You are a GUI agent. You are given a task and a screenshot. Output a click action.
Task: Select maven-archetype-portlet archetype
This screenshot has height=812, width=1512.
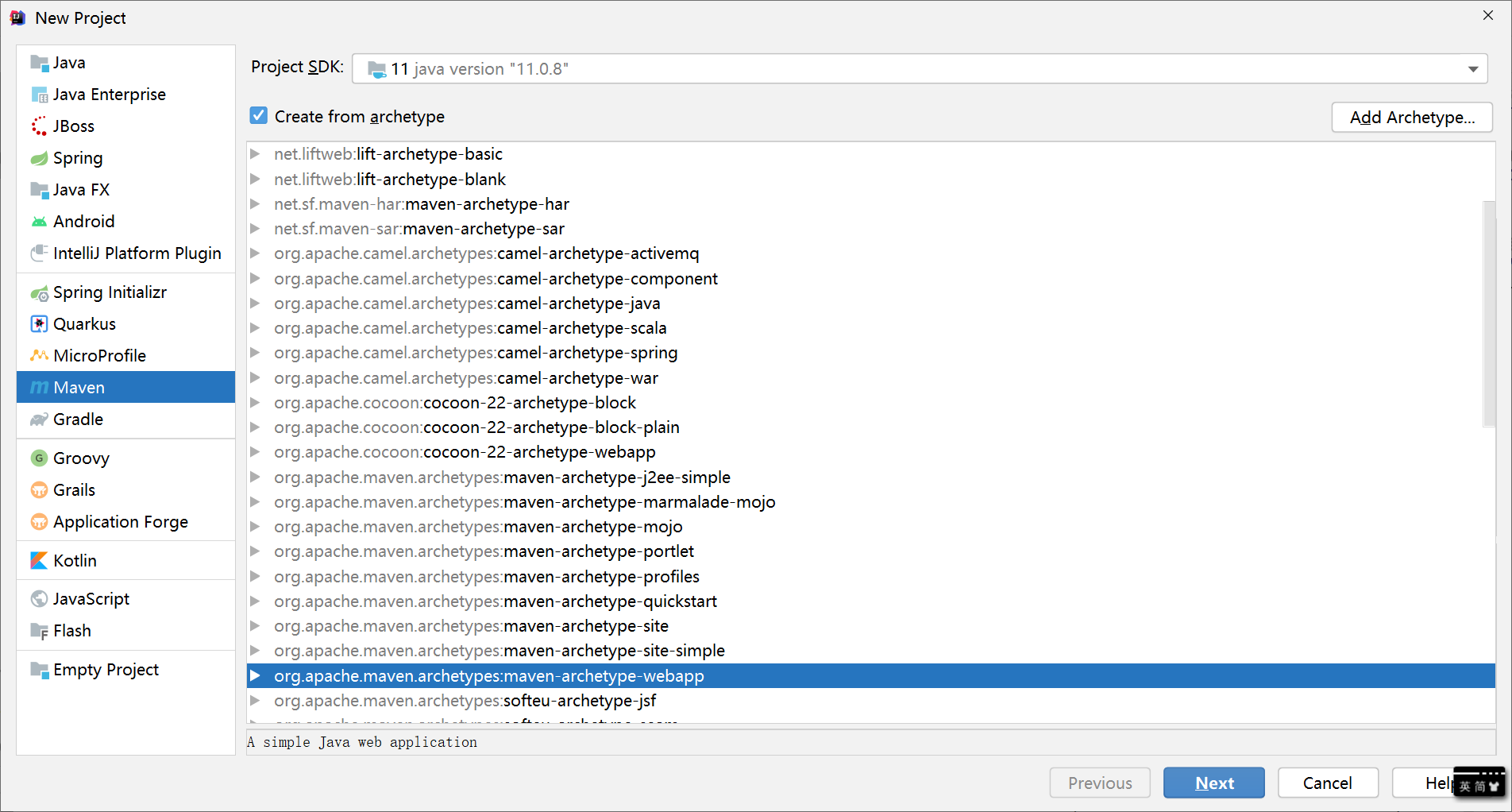point(870,551)
